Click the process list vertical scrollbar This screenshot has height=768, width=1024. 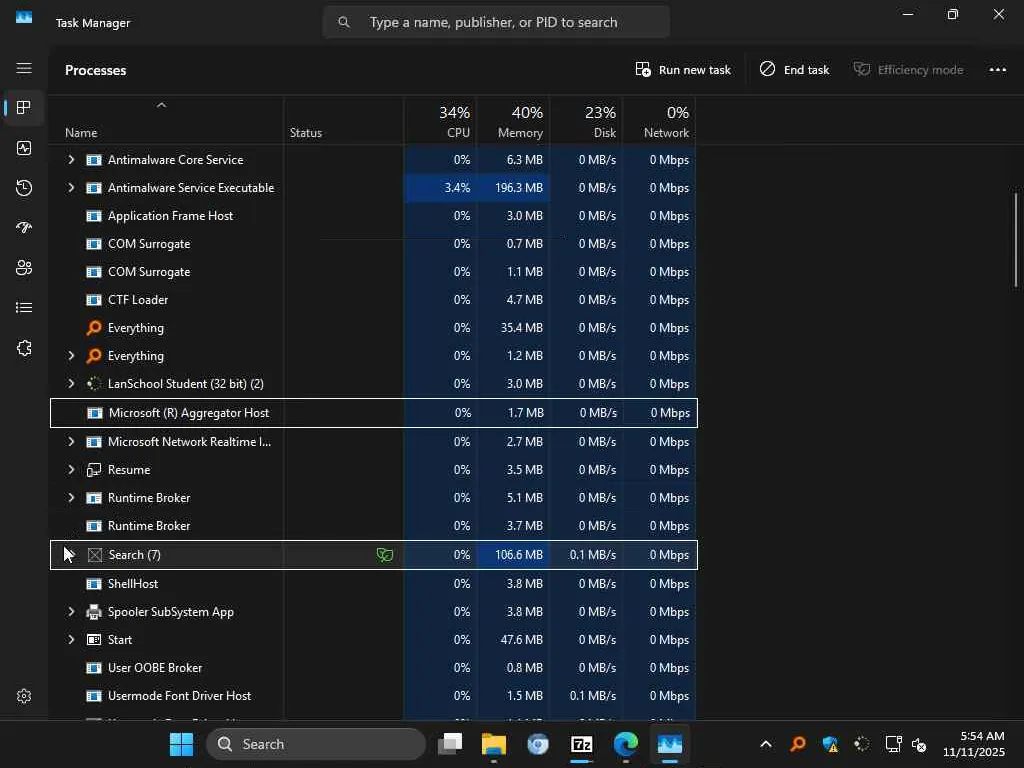point(1016,239)
